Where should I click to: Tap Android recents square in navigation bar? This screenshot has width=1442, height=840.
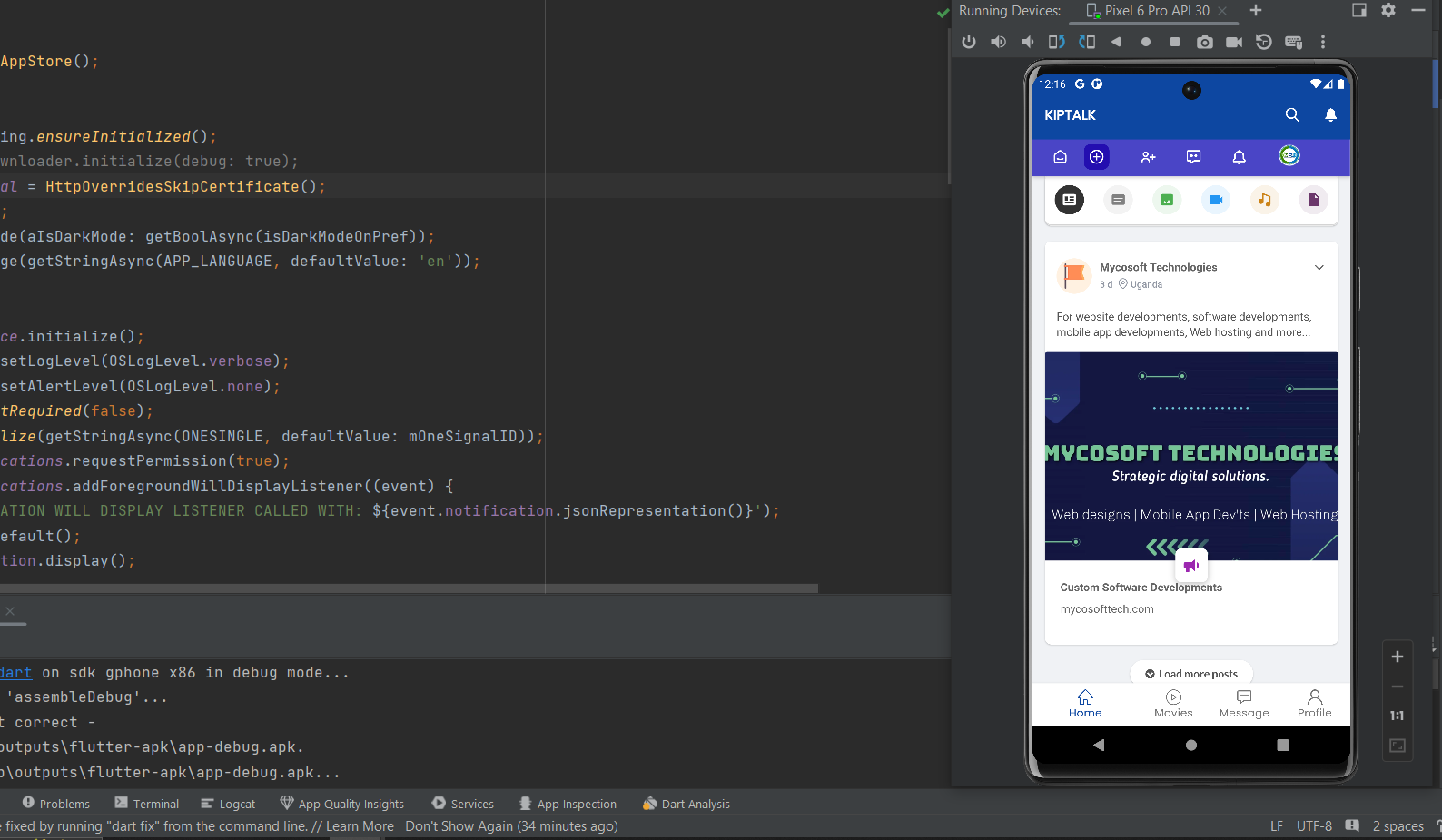pos(1282,745)
